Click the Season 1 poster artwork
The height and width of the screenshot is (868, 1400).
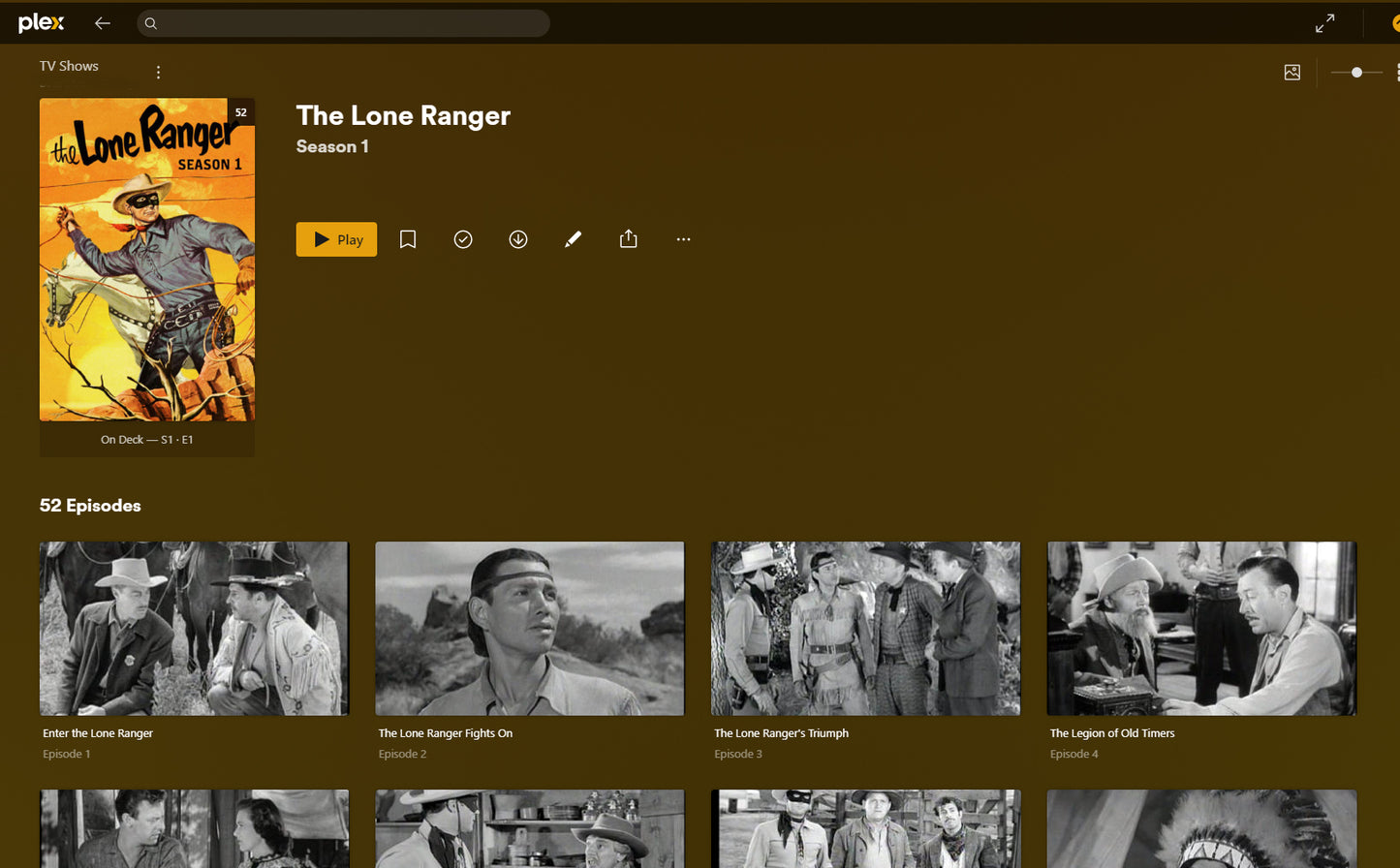(147, 260)
